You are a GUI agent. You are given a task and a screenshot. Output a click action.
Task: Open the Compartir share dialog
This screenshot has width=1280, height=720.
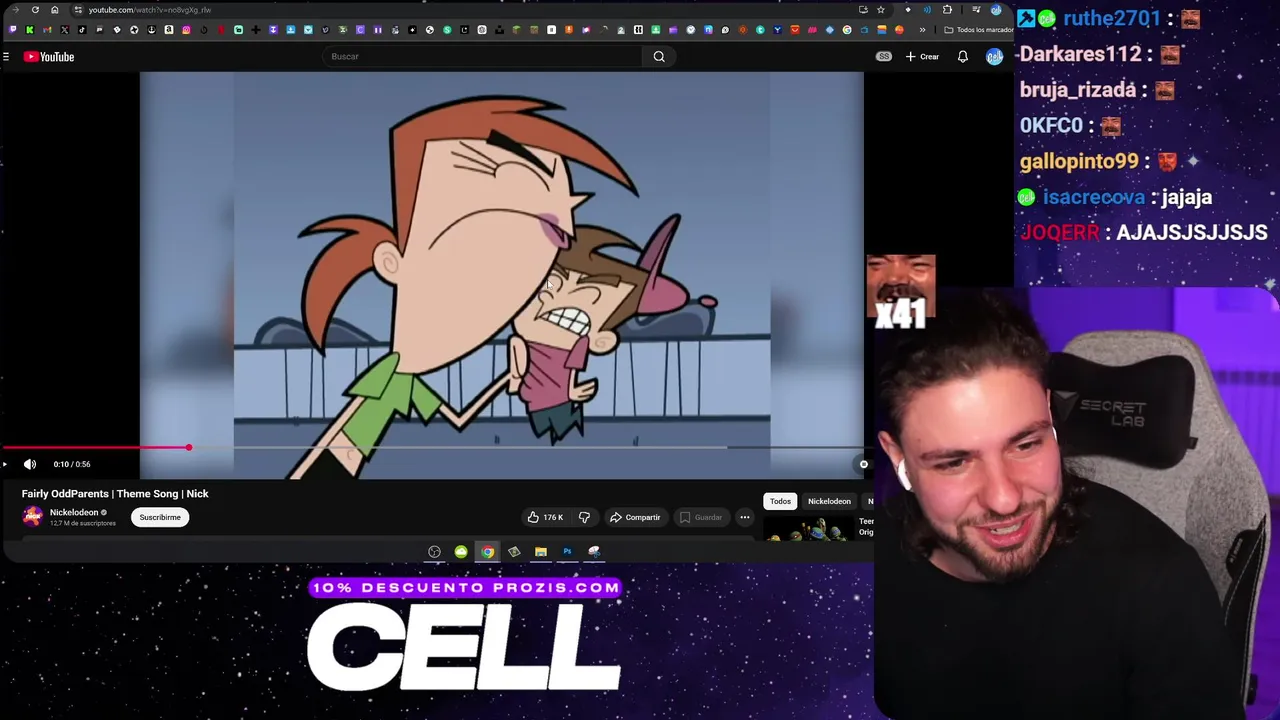pos(635,517)
